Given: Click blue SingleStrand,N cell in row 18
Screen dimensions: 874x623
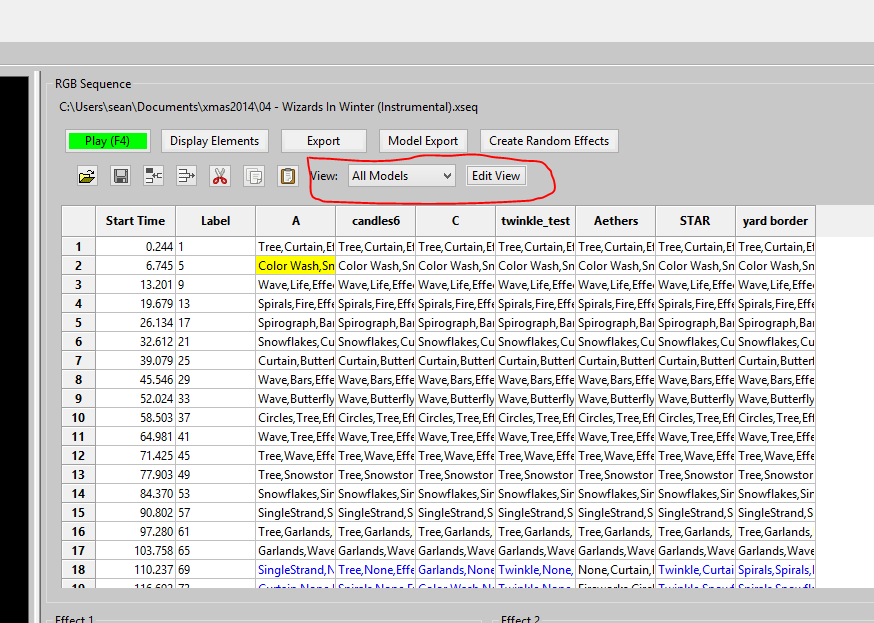Looking at the screenshot, I should (296, 570).
